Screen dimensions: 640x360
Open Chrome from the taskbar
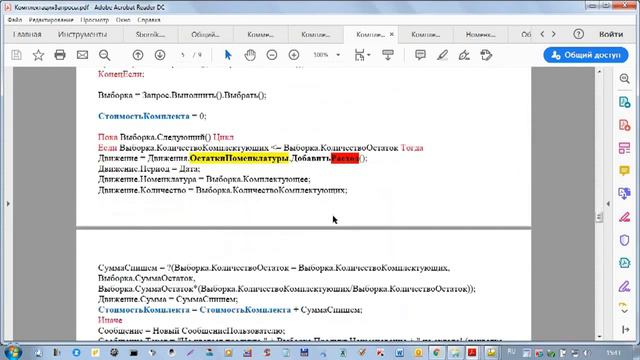[436, 352]
